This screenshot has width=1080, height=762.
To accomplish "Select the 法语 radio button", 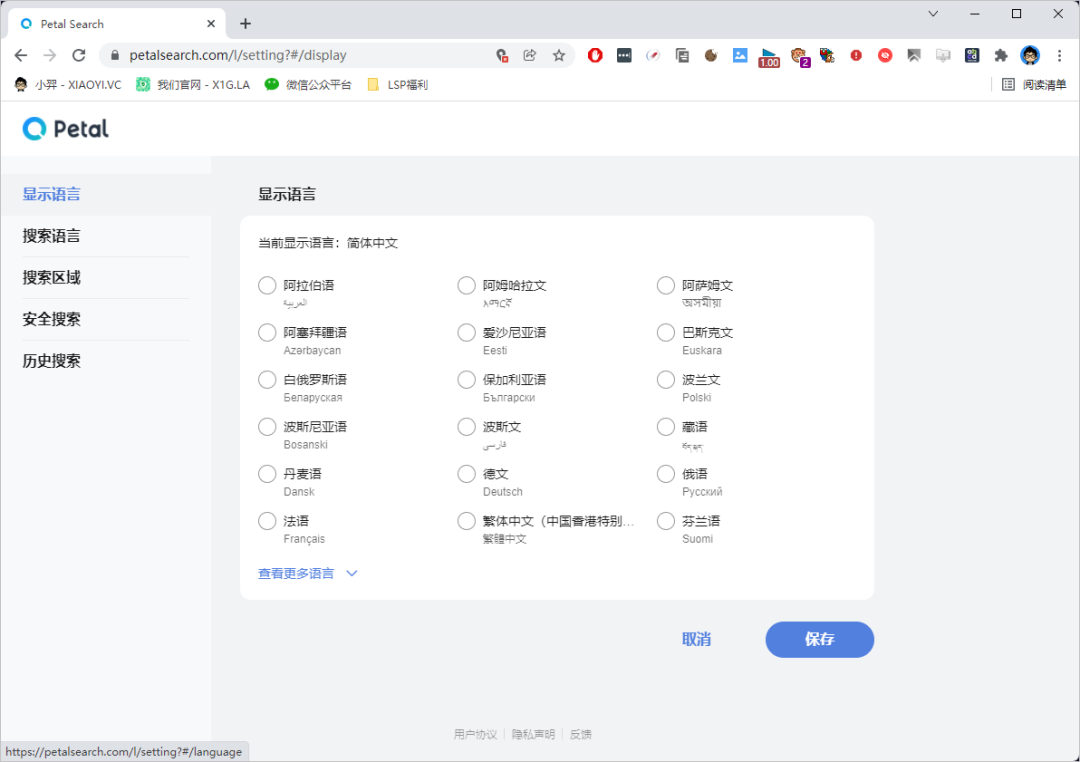I will 267,521.
